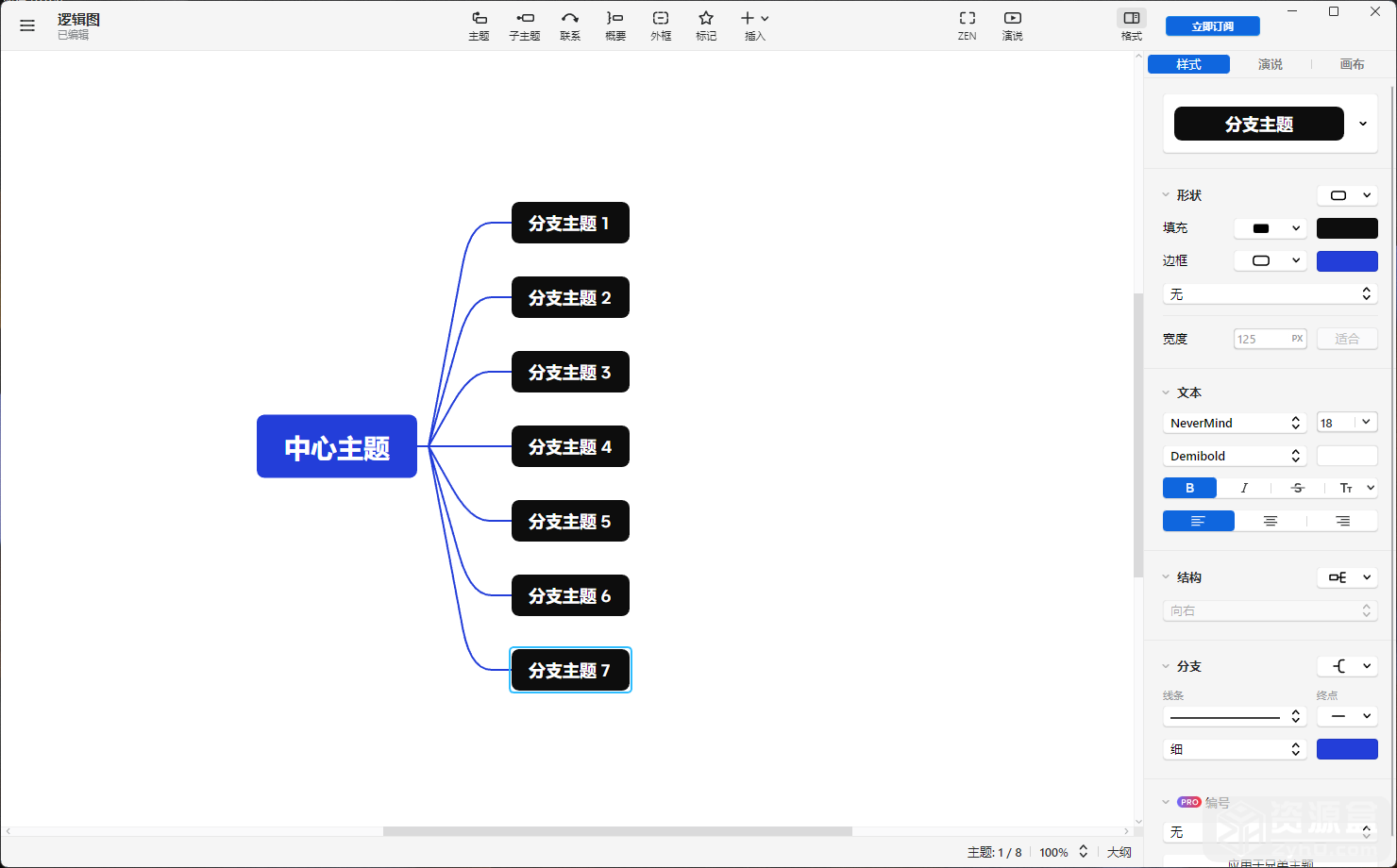
Task: Open the Demibold font weight selector
Action: 1235,456
